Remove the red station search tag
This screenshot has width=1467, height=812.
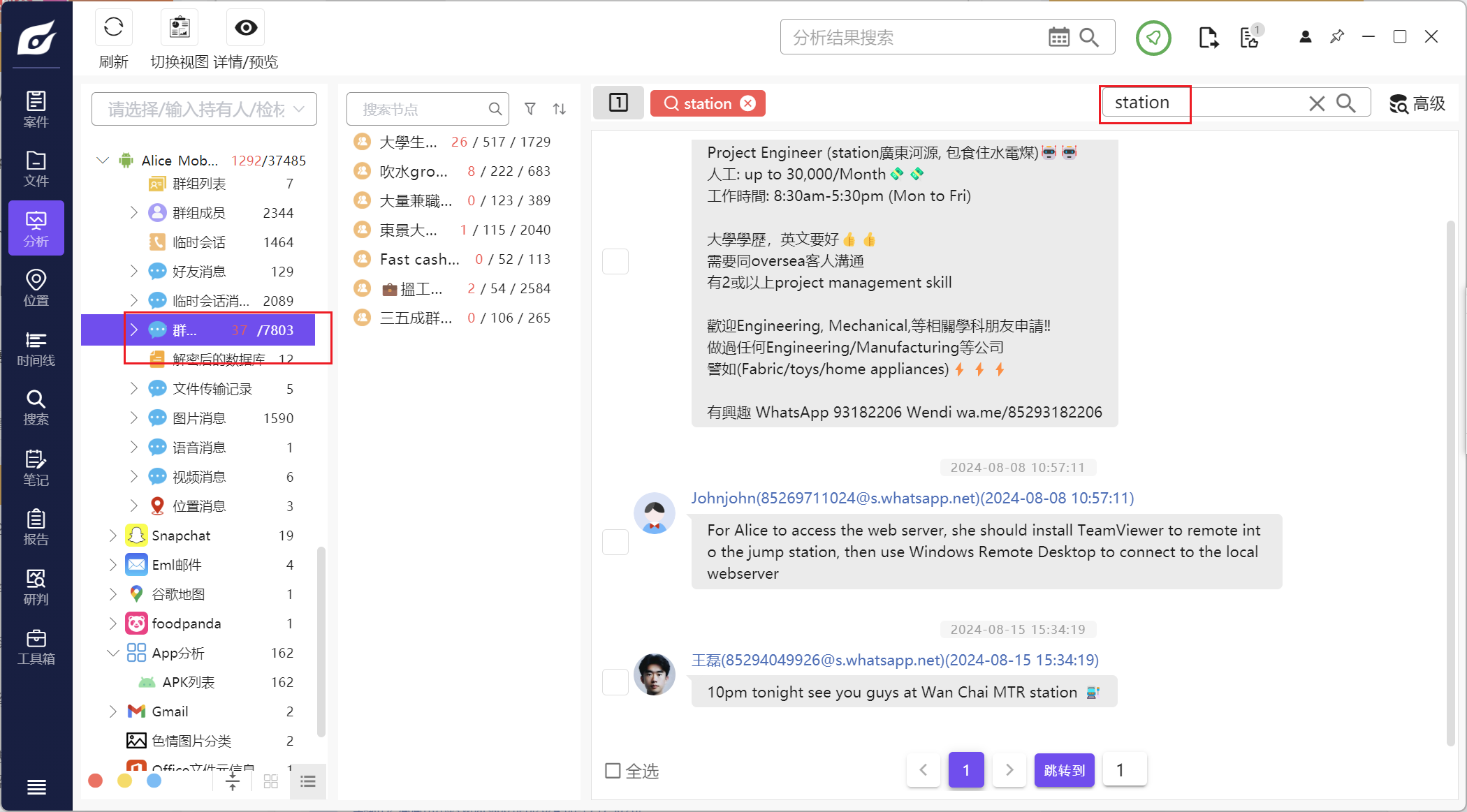coord(748,103)
